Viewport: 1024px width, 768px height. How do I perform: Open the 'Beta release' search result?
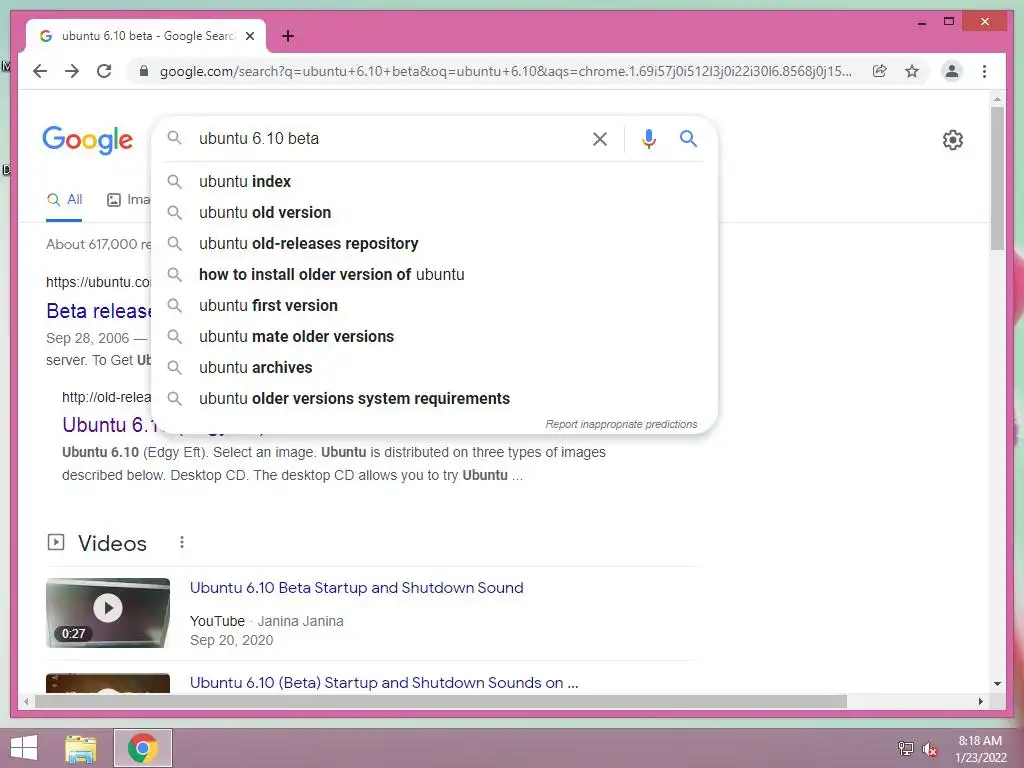99,311
